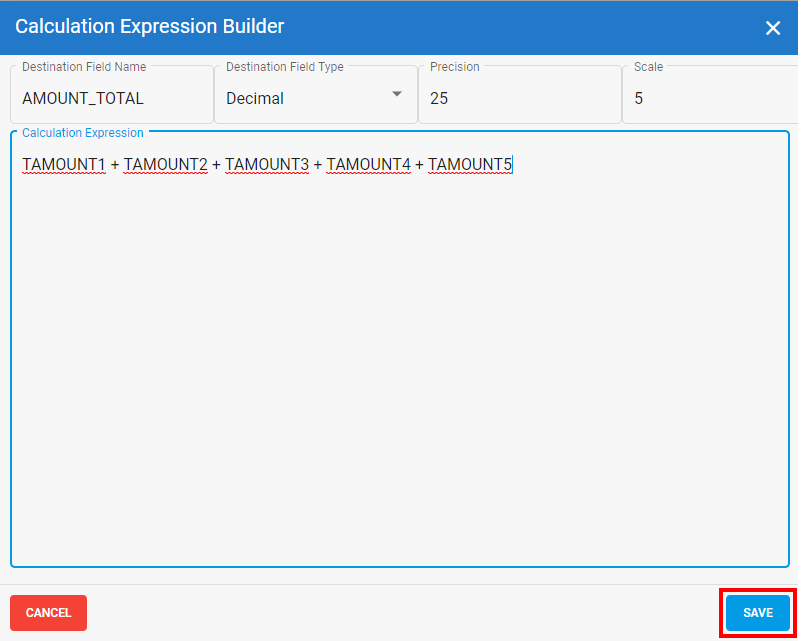Click the Precision field showing 25
The image size is (809, 641).
pyautogui.click(x=439, y=98)
